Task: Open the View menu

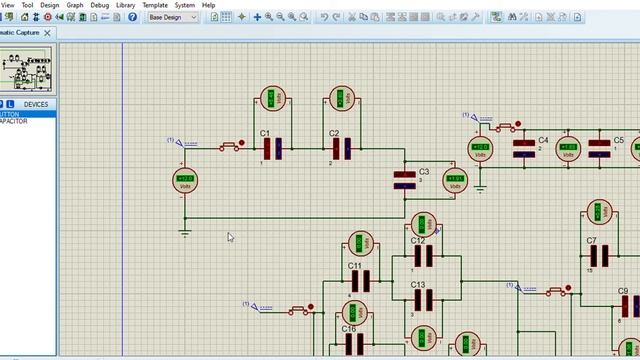Action: pos(7,5)
